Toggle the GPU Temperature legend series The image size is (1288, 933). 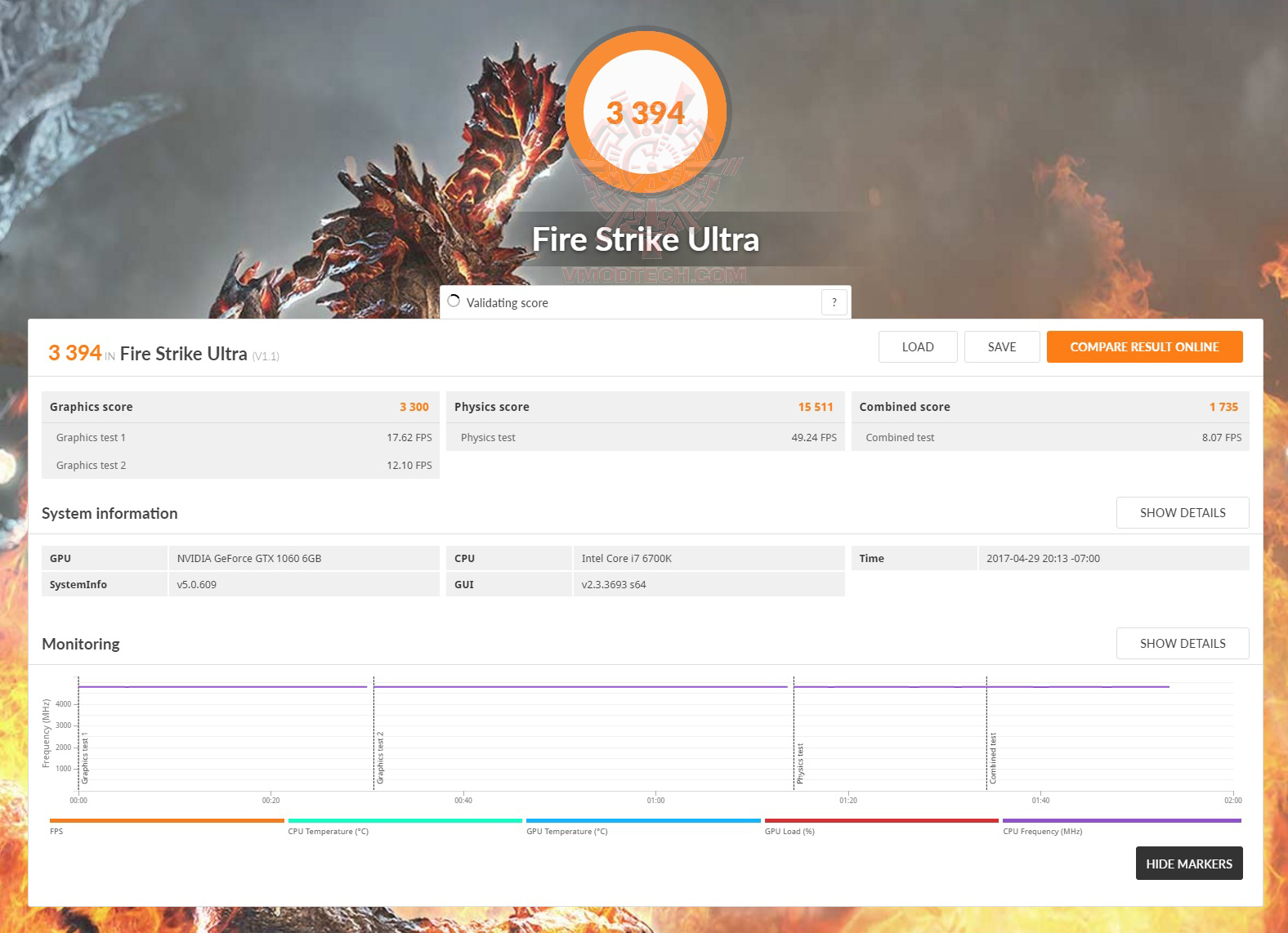643,826
